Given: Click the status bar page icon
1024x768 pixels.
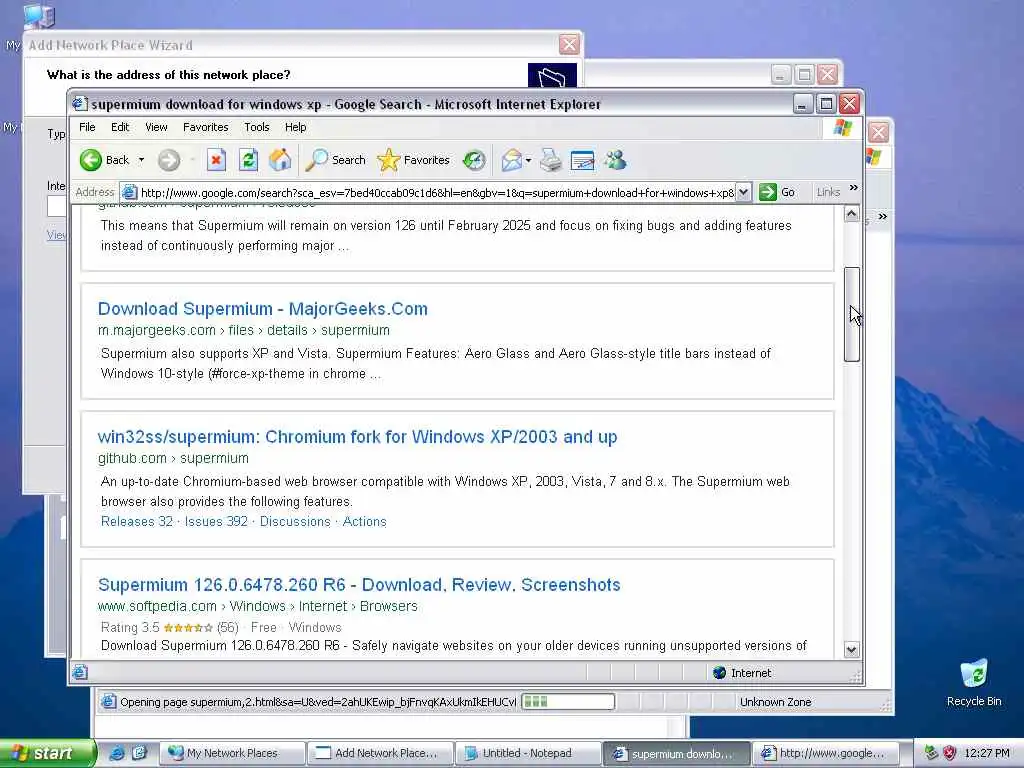Looking at the screenshot, I should pyautogui.click(x=80, y=672).
